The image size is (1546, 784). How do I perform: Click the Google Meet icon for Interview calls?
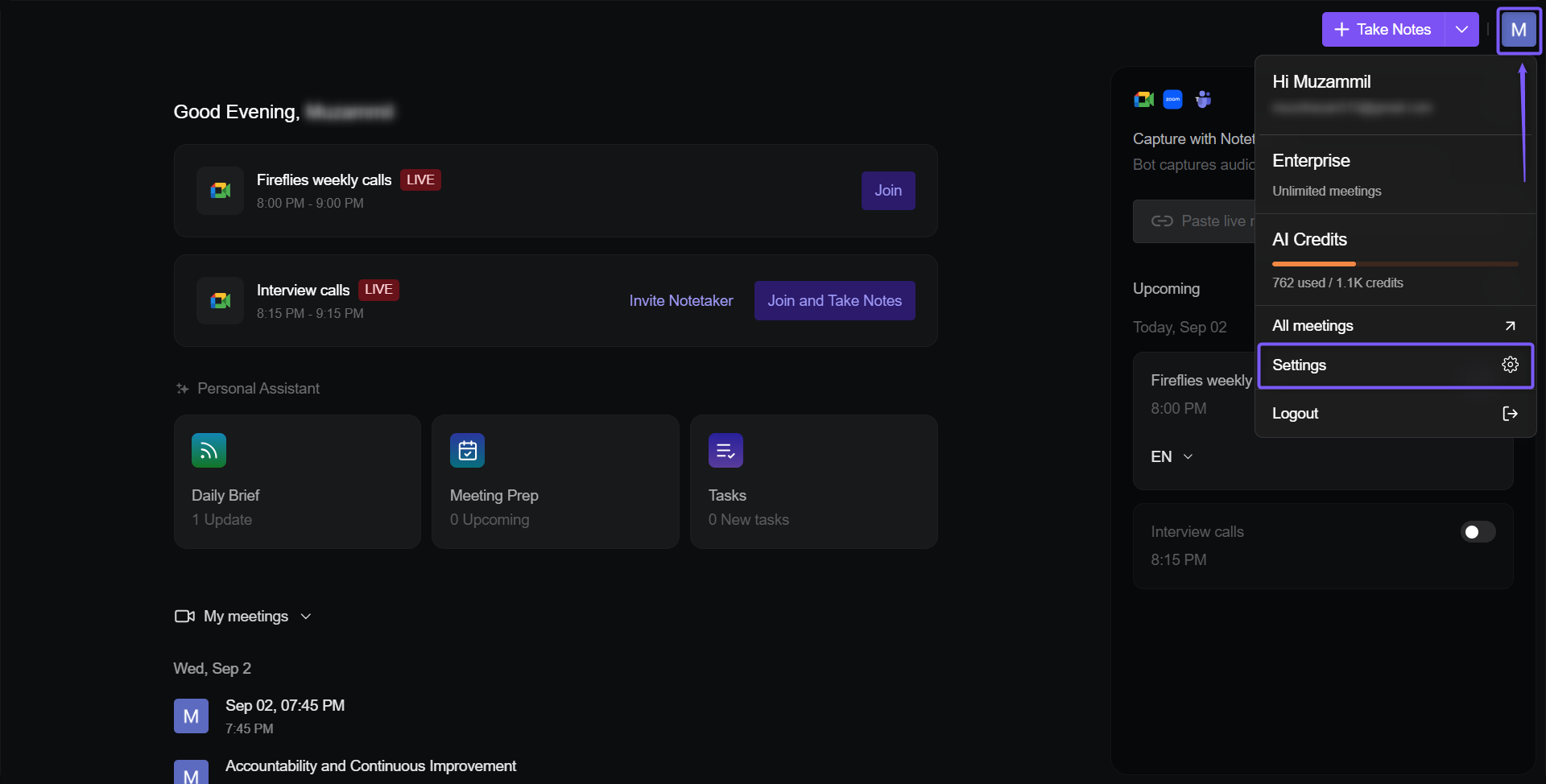pos(221,301)
